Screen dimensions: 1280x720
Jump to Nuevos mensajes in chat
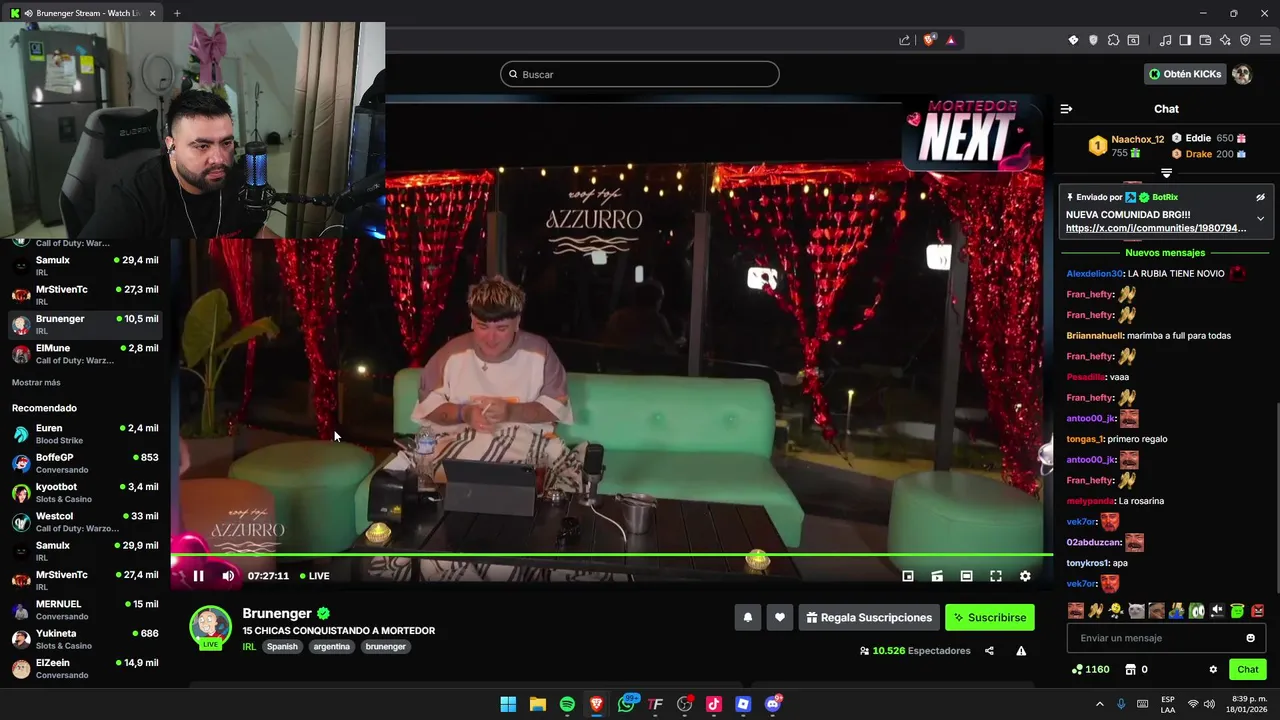pyautogui.click(x=1165, y=253)
